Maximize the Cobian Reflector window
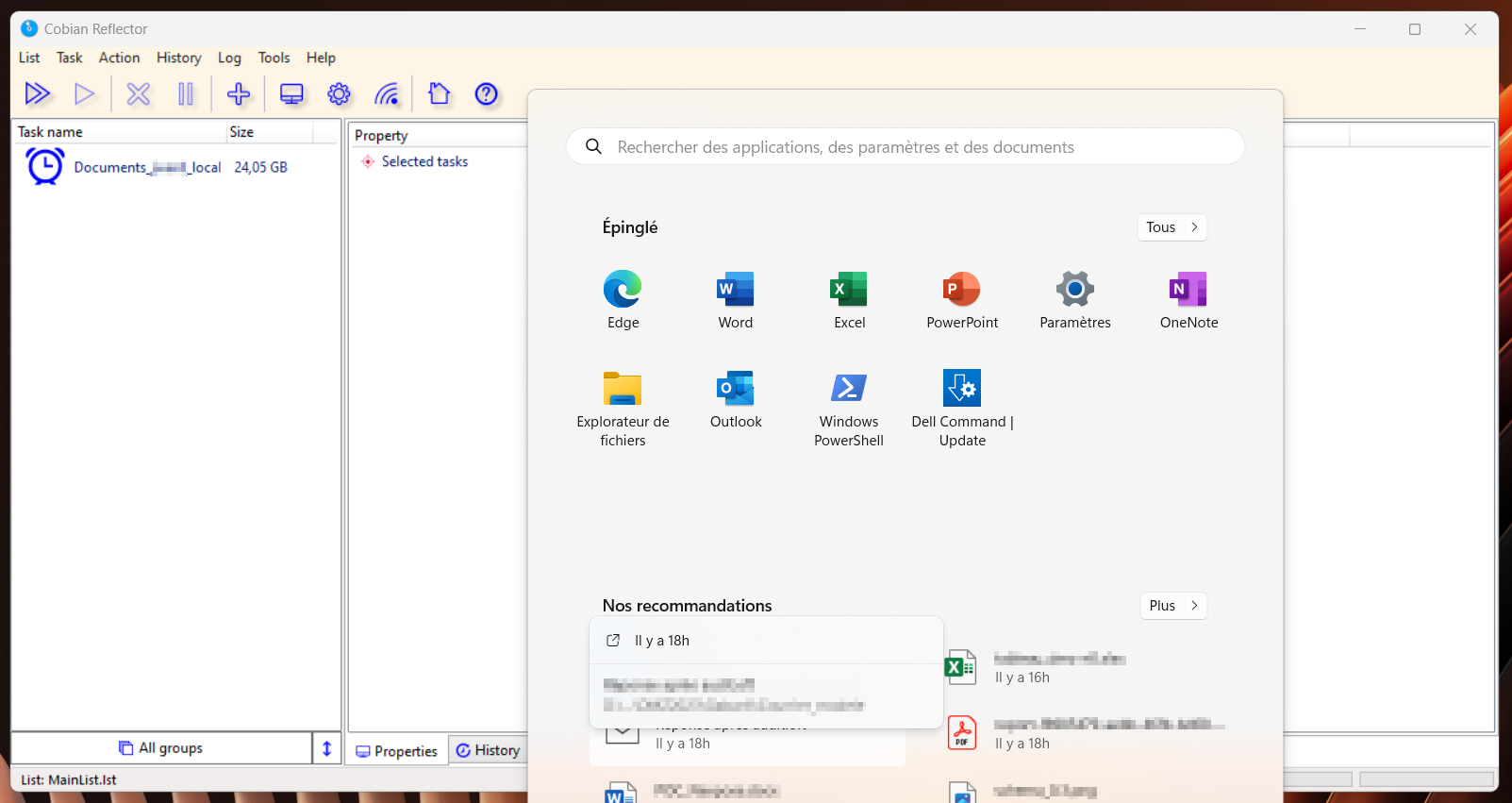The width and height of the screenshot is (1512, 803). click(x=1415, y=29)
